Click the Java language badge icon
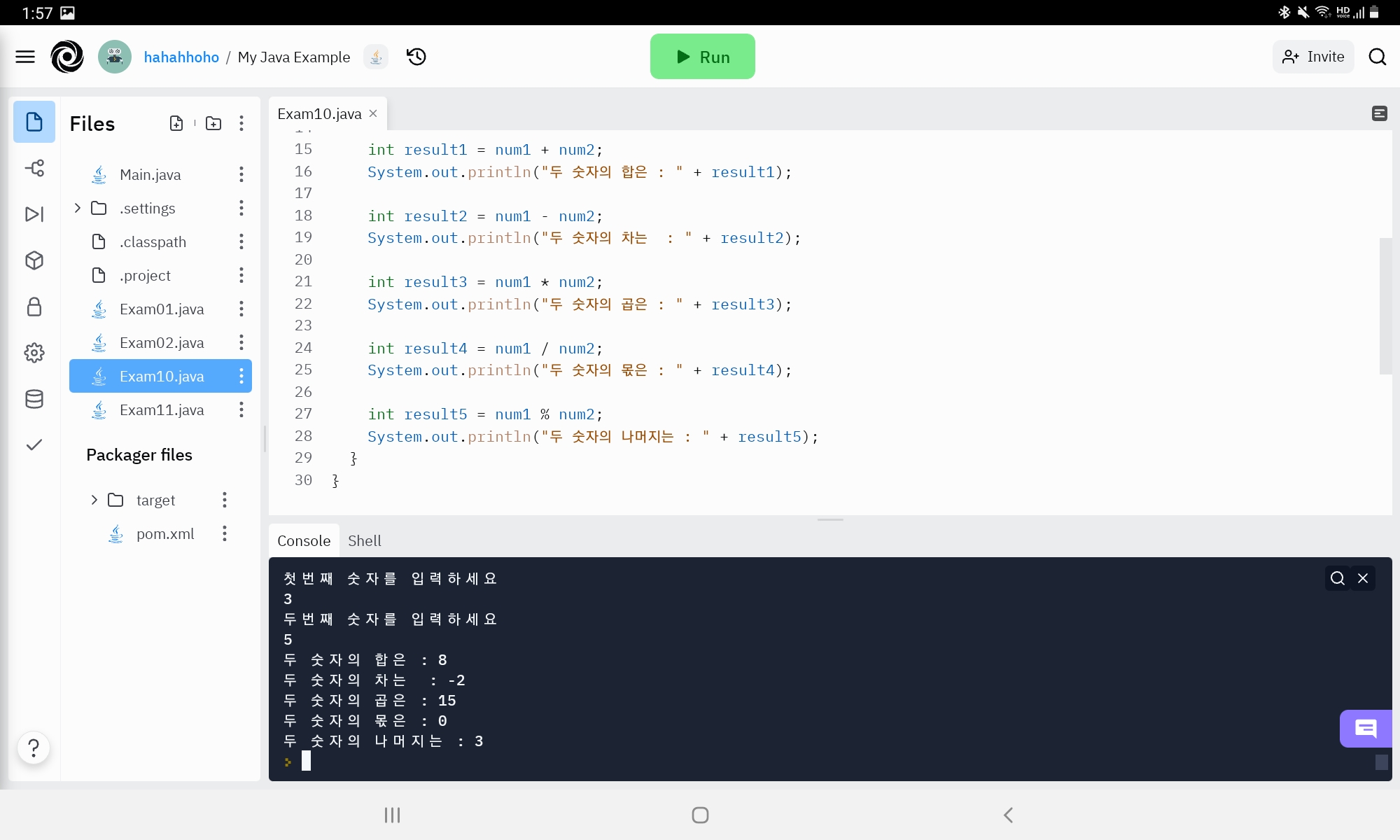The image size is (1400, 840). [x=376, y=57]
